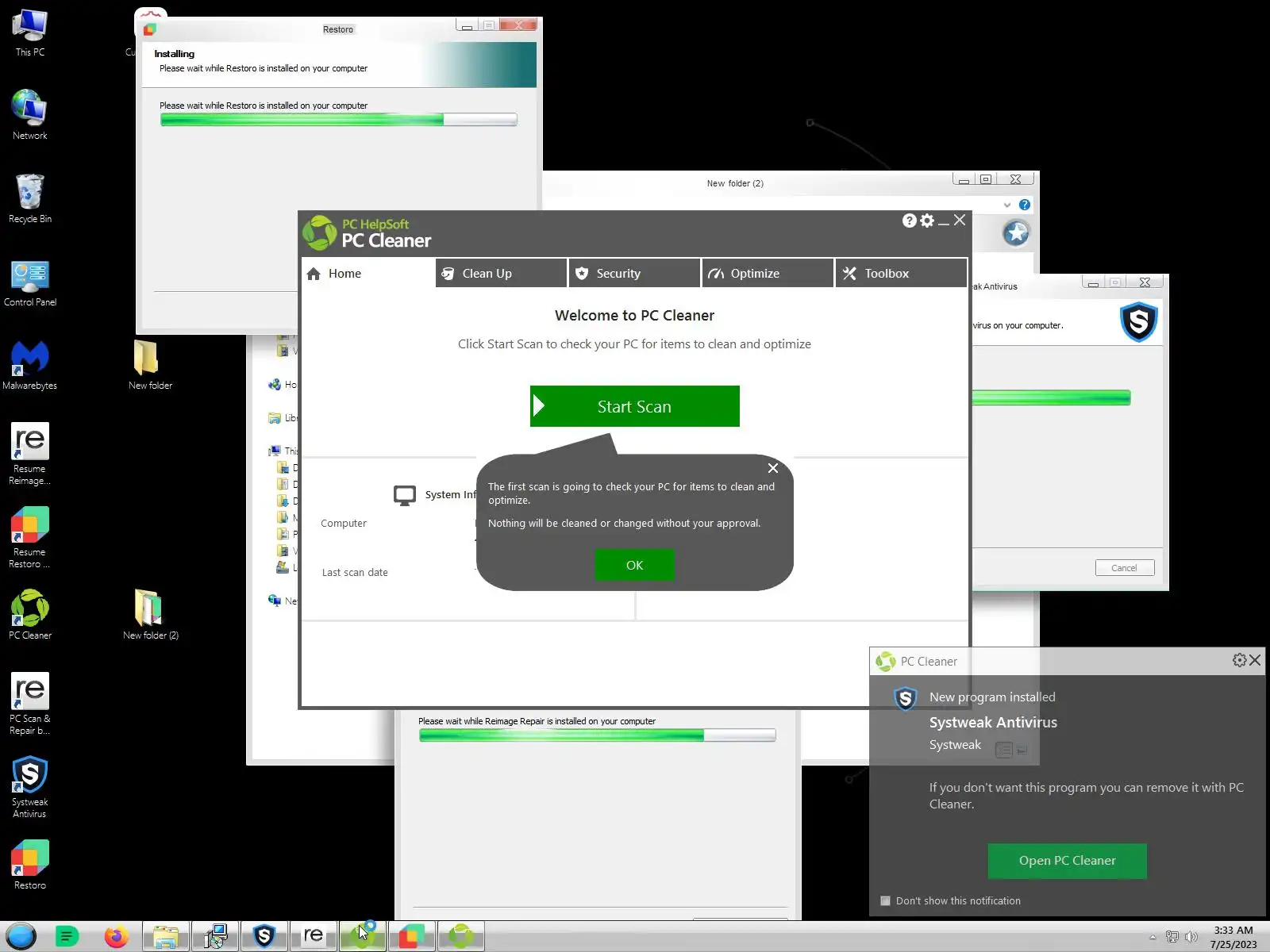Screen dimensions: 1270x952
Task: Select the PC Cleaner desktop shortcut
Action: [30, 615]
